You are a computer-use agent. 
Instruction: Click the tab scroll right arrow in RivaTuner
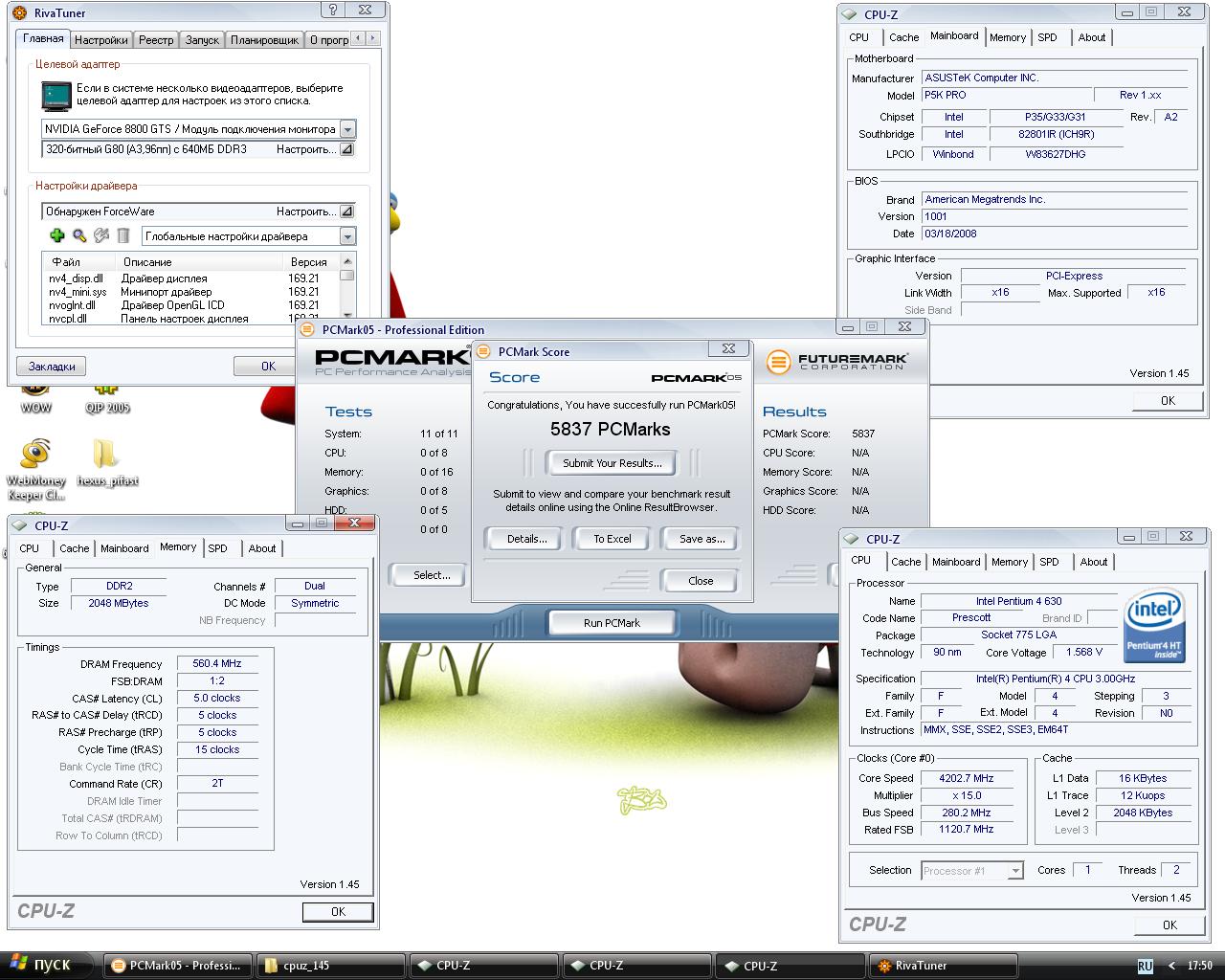click(372, 38)
